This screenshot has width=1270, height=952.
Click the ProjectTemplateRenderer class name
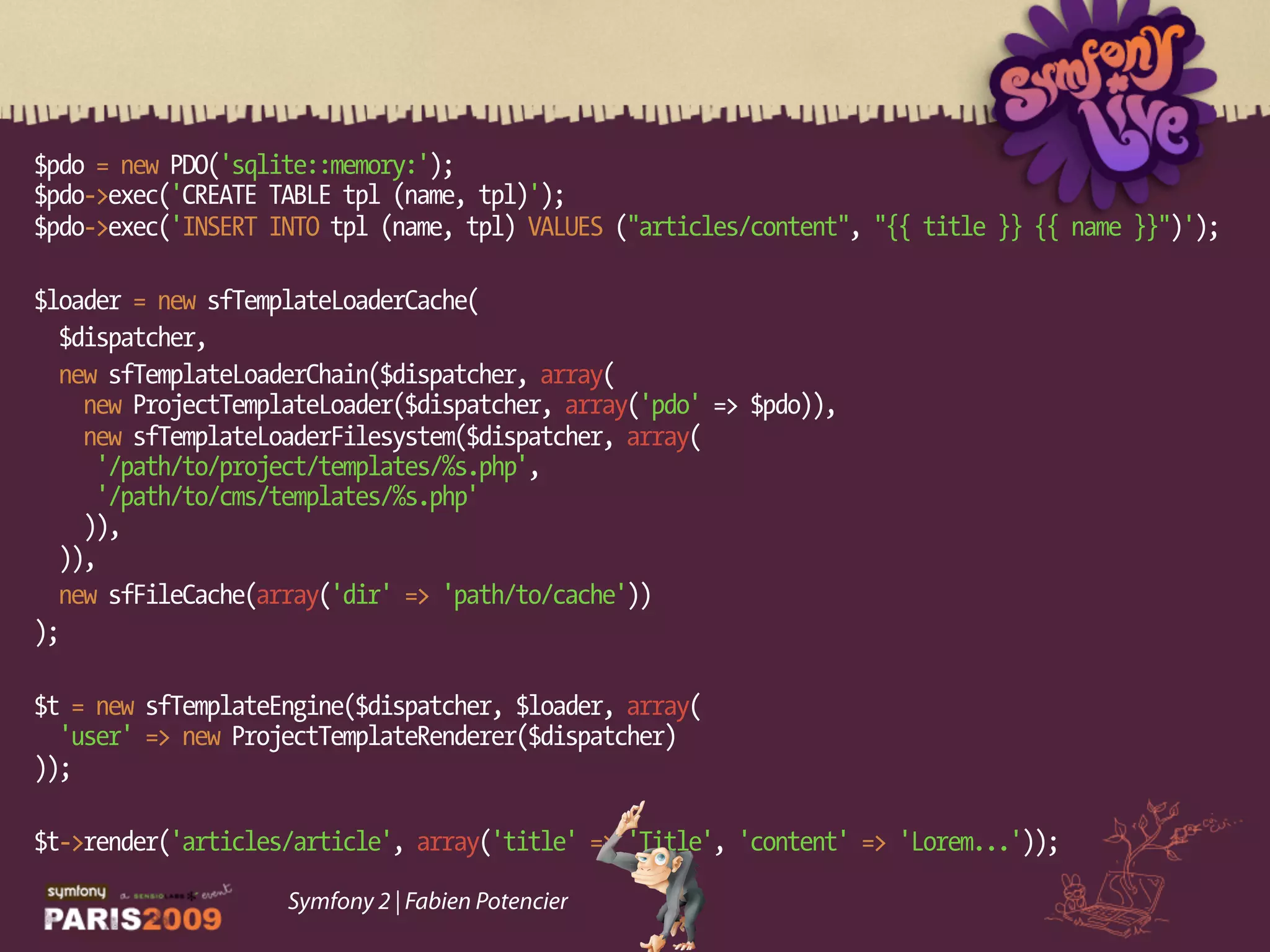click(375, 737)
